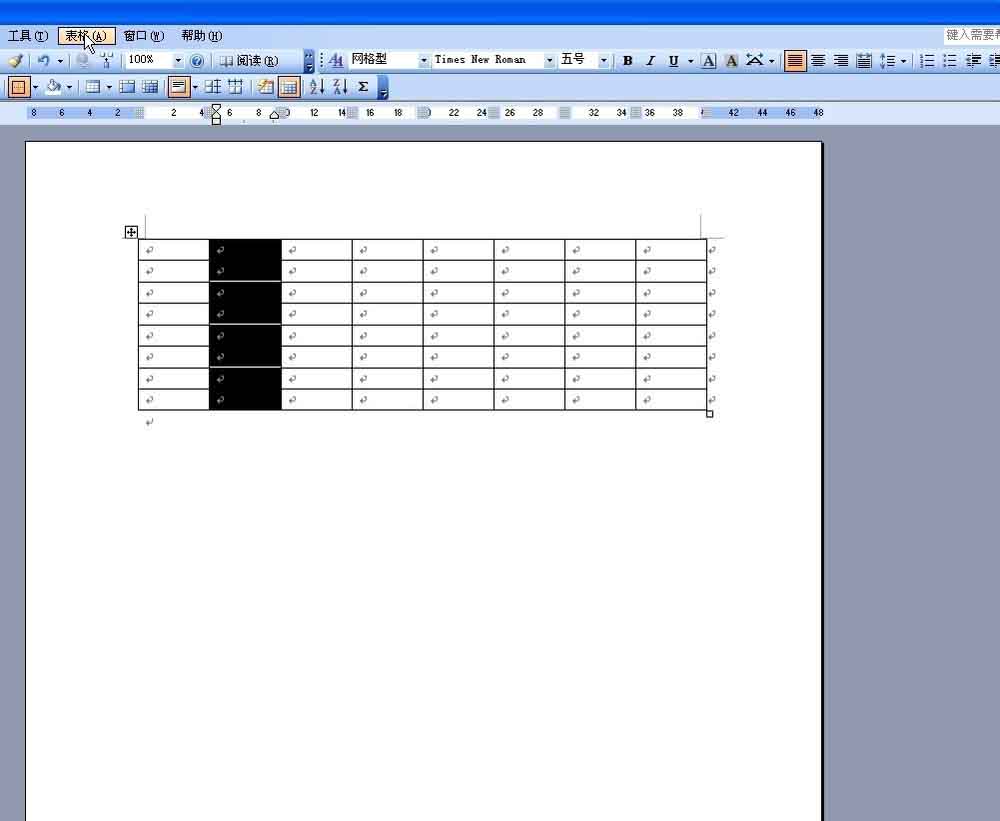Click the Sort Descending Z-A icon
Viewport: 1000px width, 821px height.
tap(340, 87)
